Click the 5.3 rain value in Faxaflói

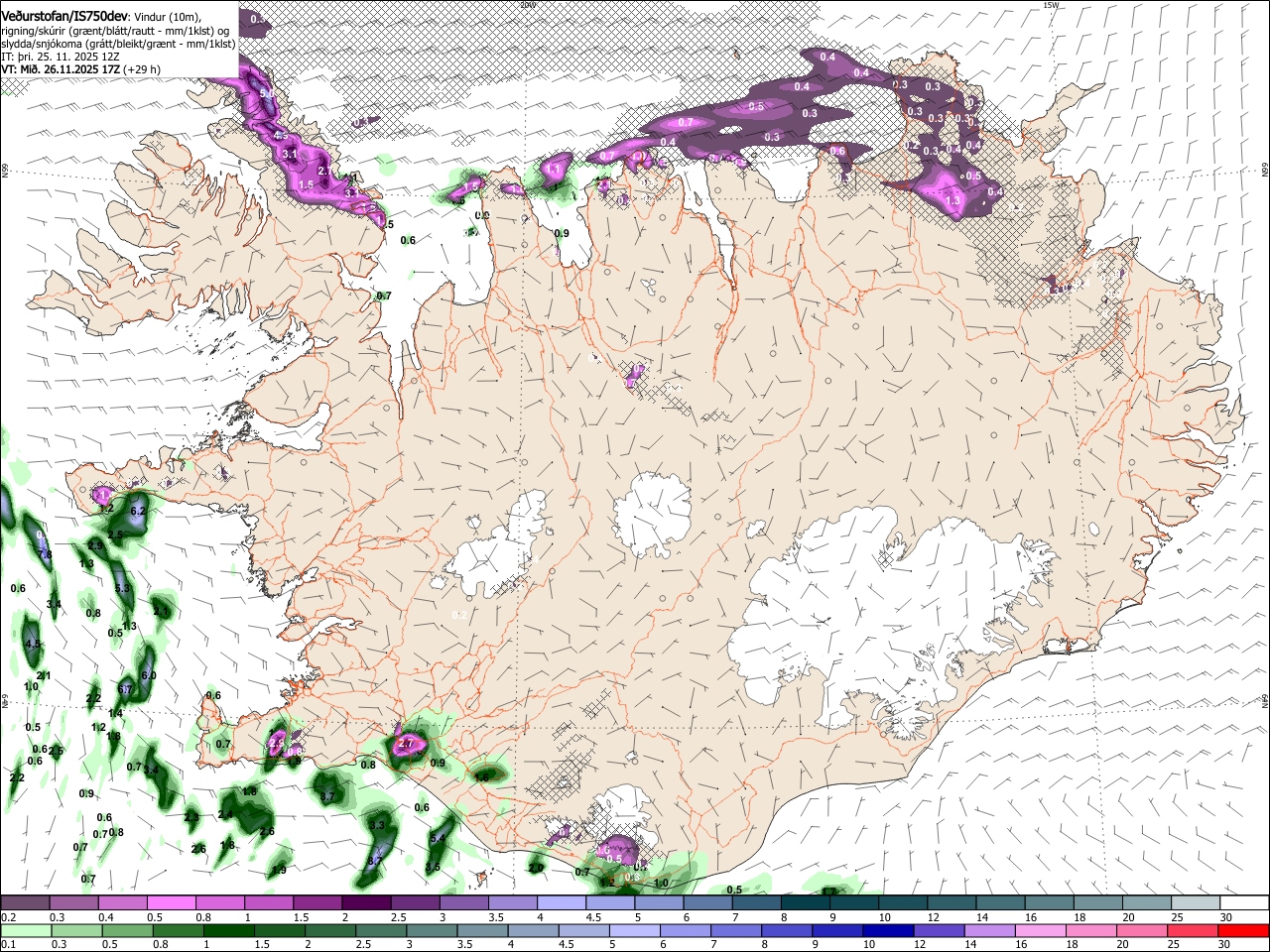(x=123, y=588)
